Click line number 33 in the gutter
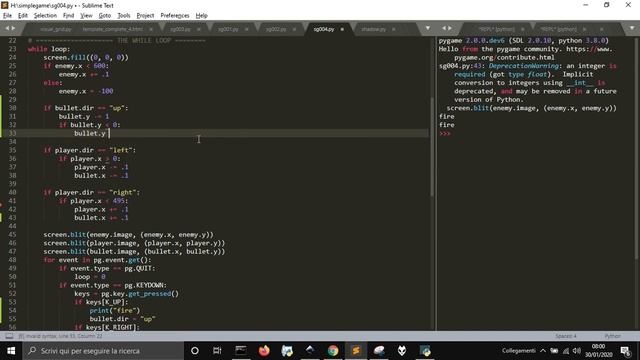Image resolution: width=640 pixels, height=360 pixels. tap(12, 133)
